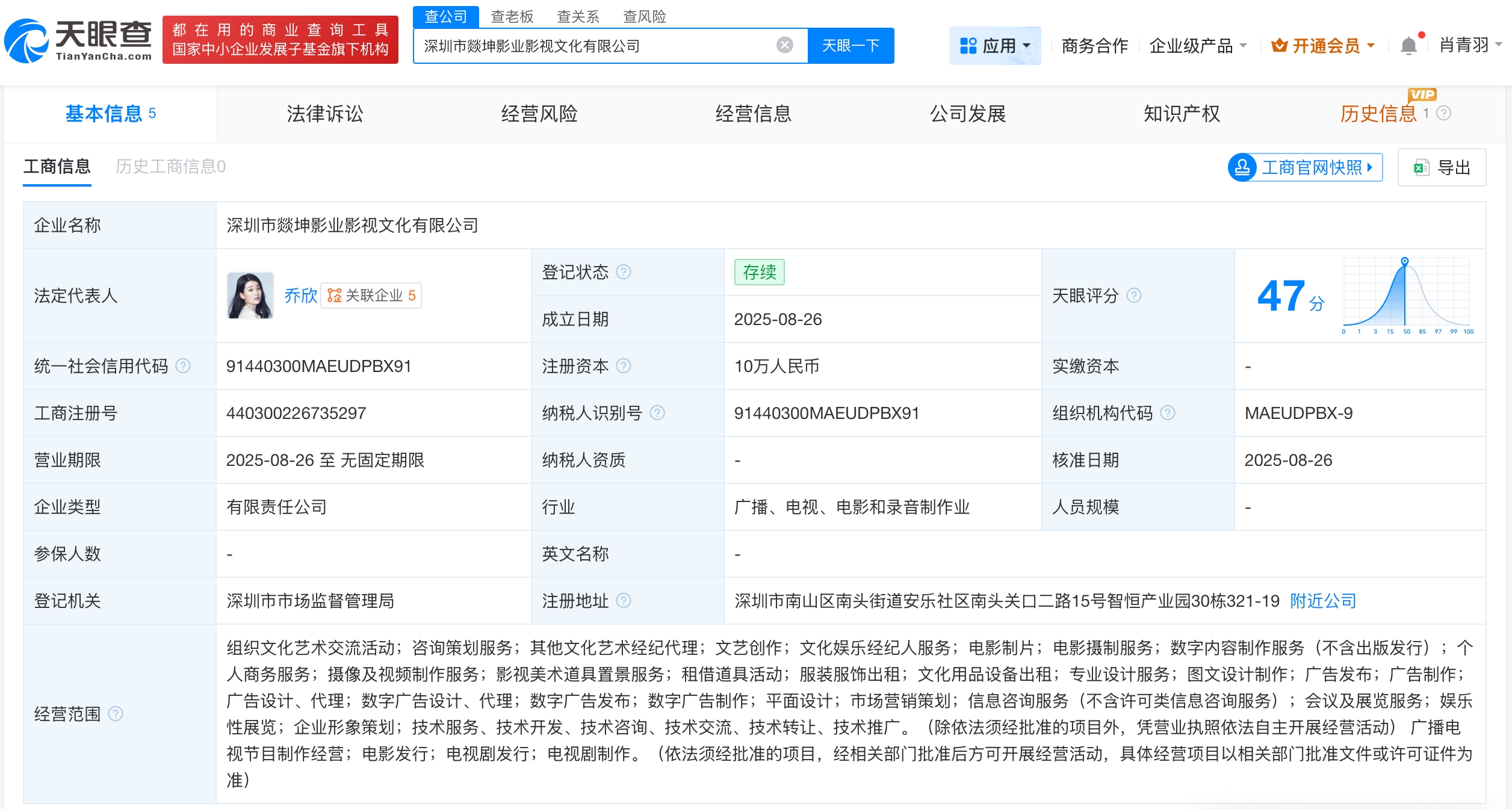Click the marker on the 天眼评分 score curve
The image size is (1512, 809).
tap(1405, 261)
